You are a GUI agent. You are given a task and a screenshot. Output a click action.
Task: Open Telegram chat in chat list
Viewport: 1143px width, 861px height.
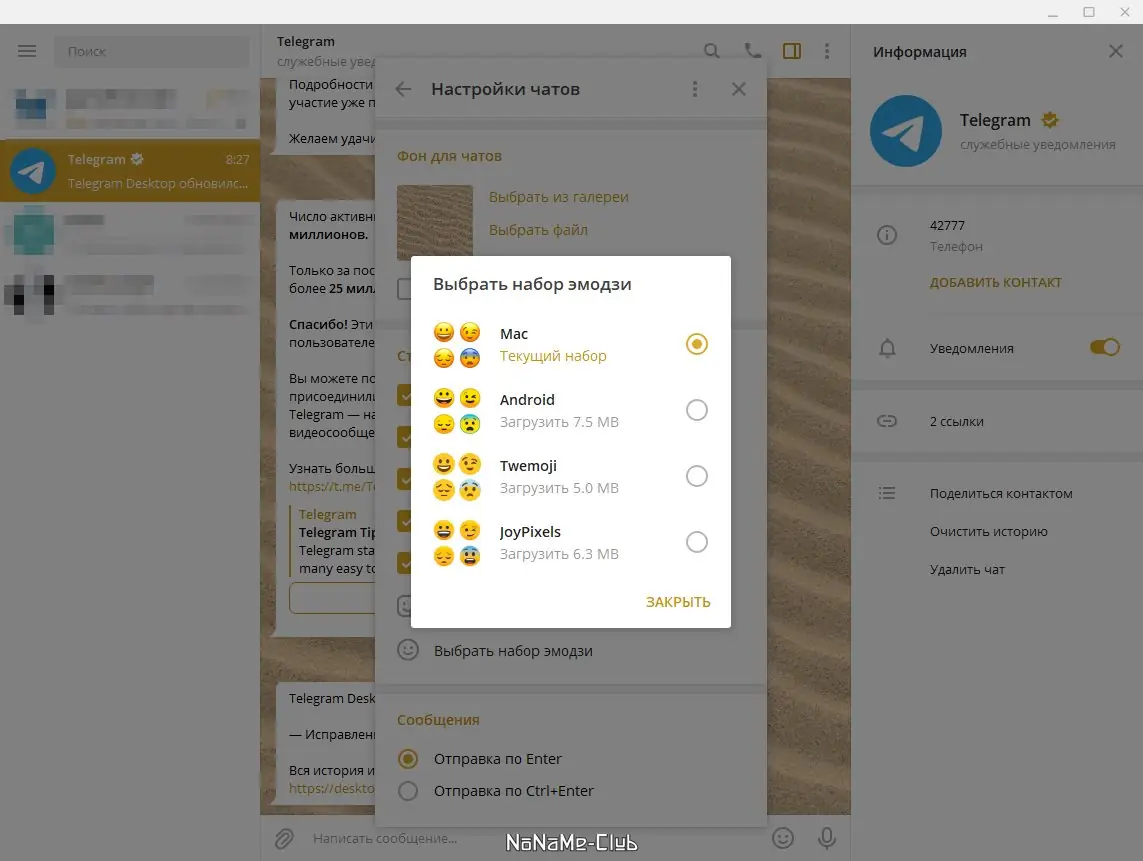pos(130,171)
